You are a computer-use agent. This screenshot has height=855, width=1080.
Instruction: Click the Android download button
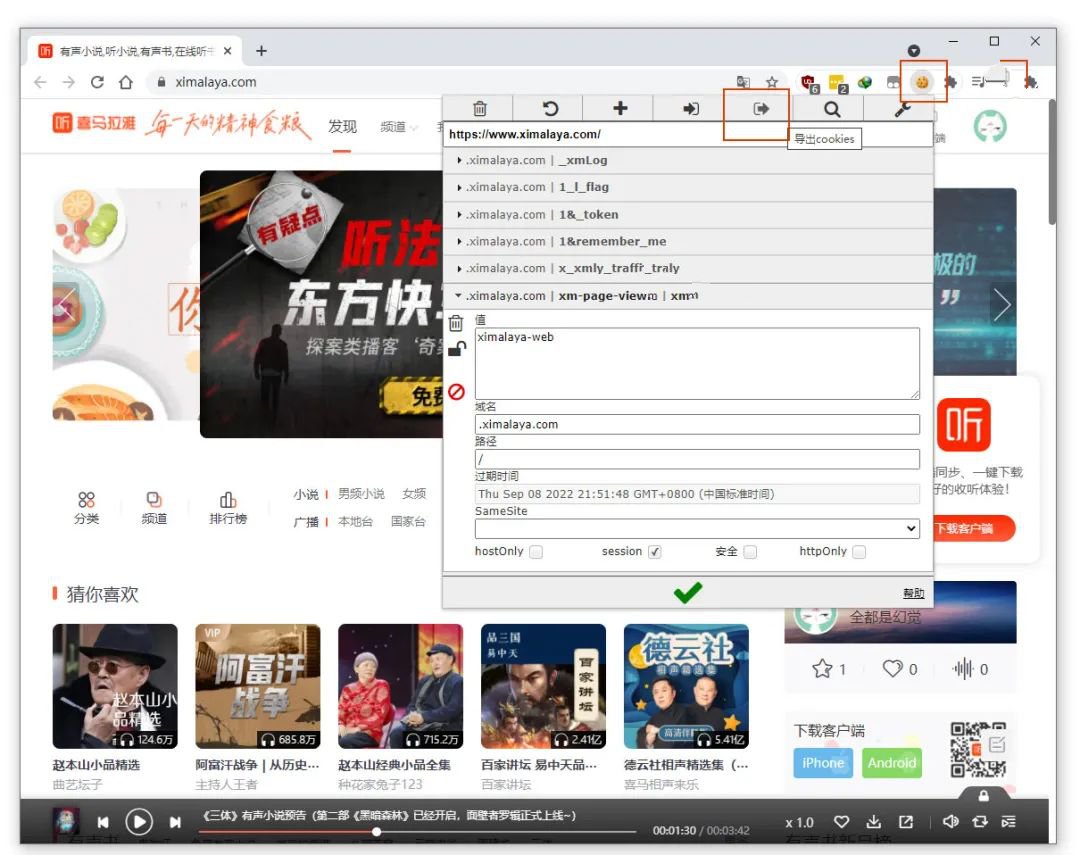(x=891, y=763)
